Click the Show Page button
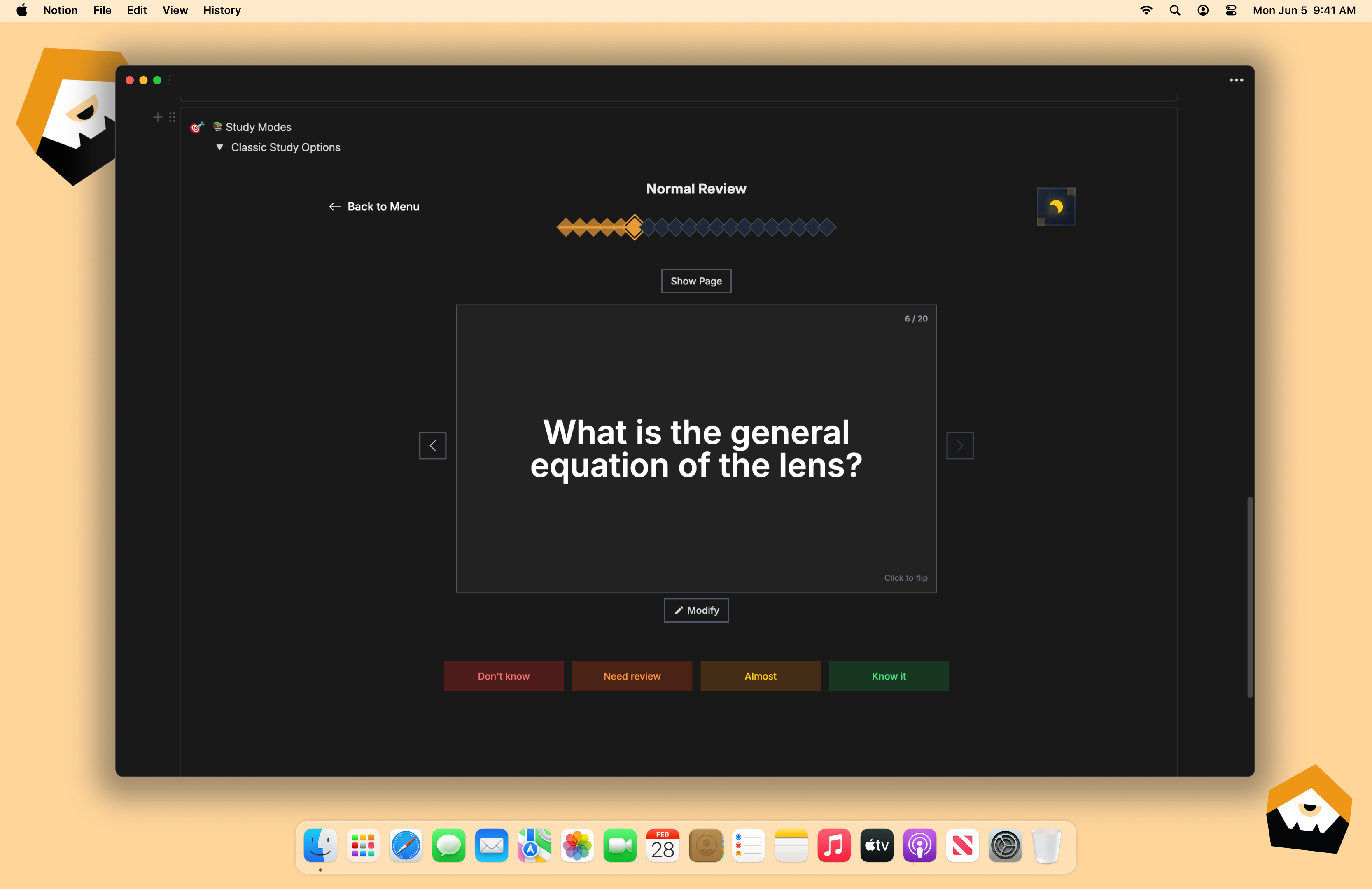The image size is (1372, 889). coord(696,281)
